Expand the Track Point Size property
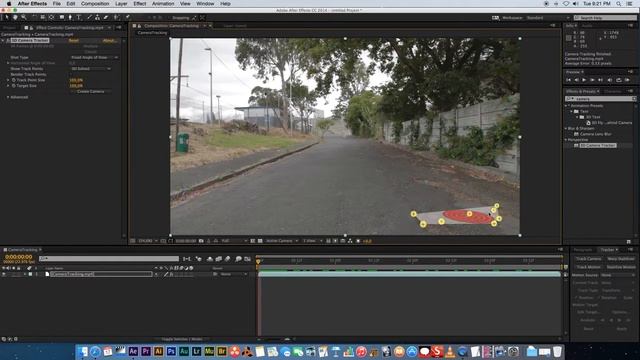Viewport: 640px width, 360px height. point(8,80)
